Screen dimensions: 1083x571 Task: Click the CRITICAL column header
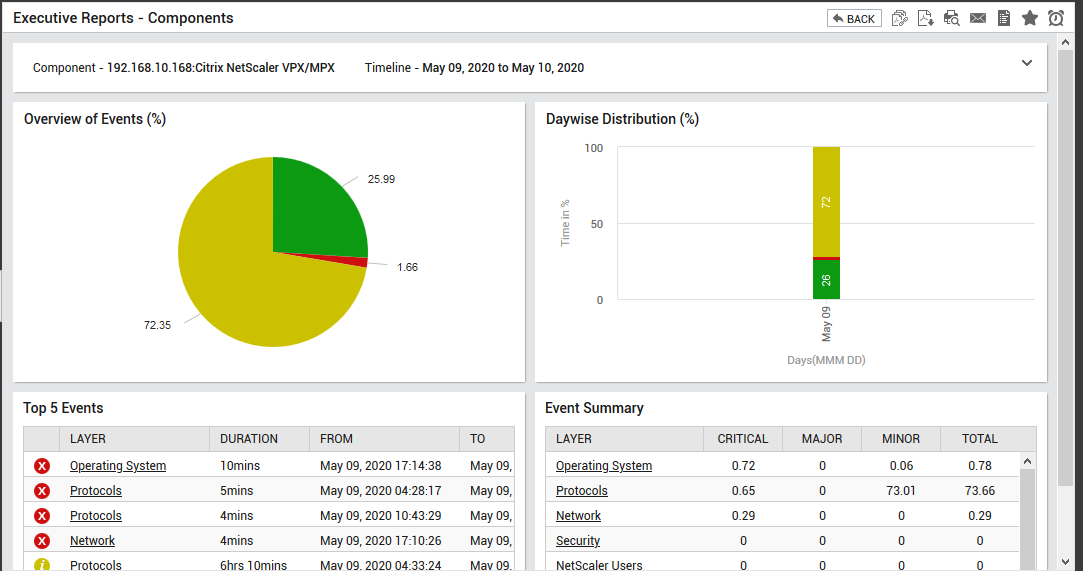[x=742, y=438]
